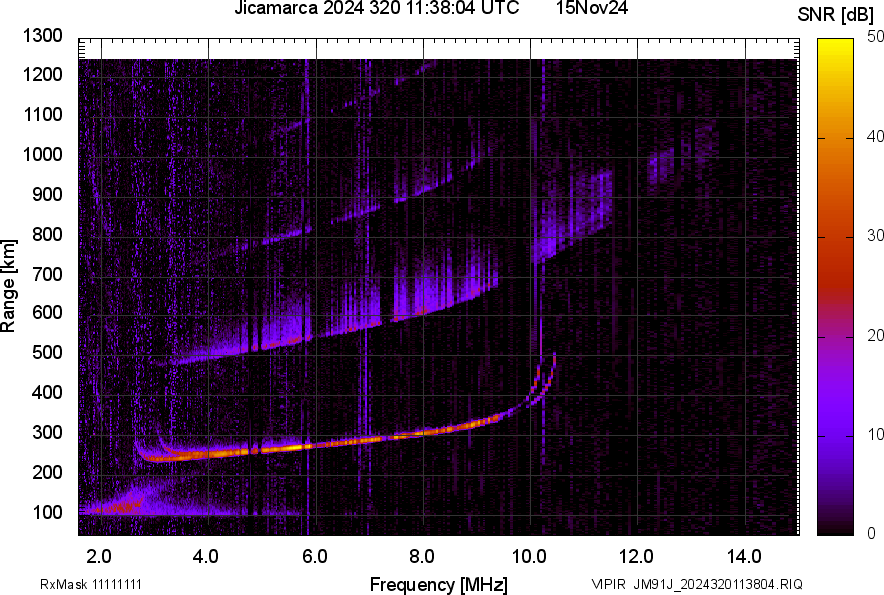Click the 'SNR [dB]' colorbar heading
The width and height of the screenshot is (884, 595).
(836, 14)
